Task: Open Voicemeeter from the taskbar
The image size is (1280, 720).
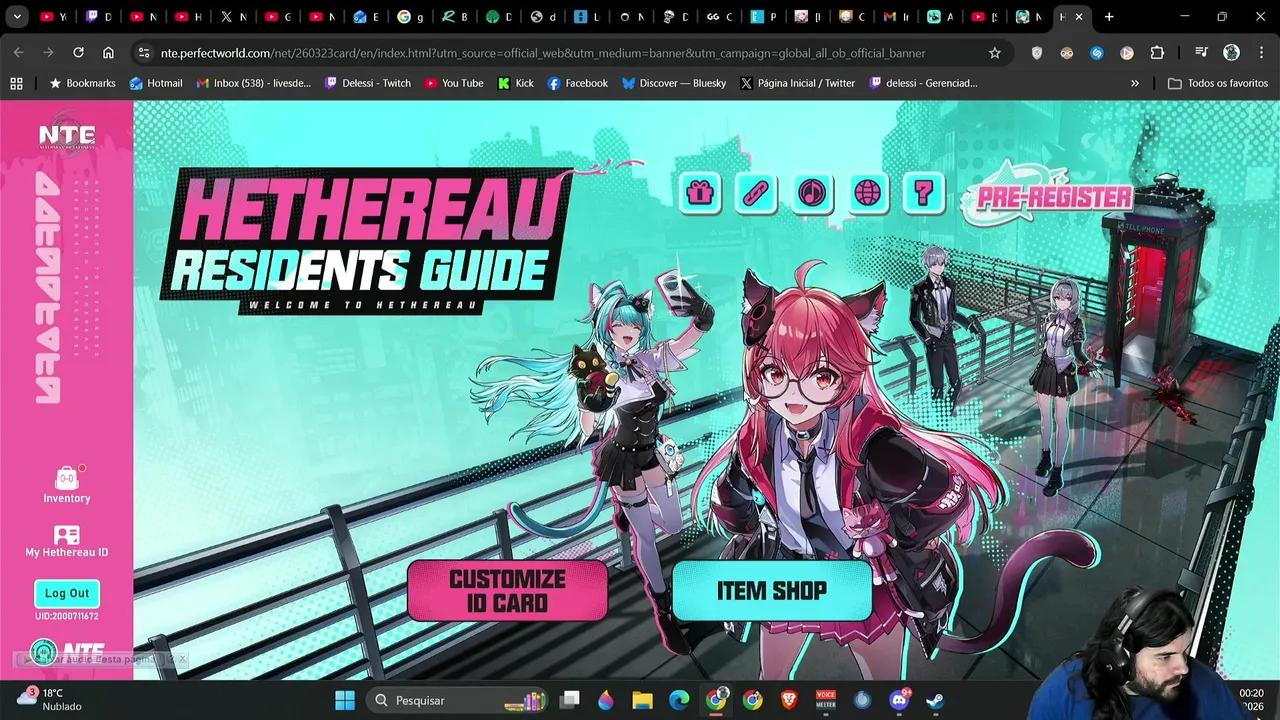Action: click(826, 700)
